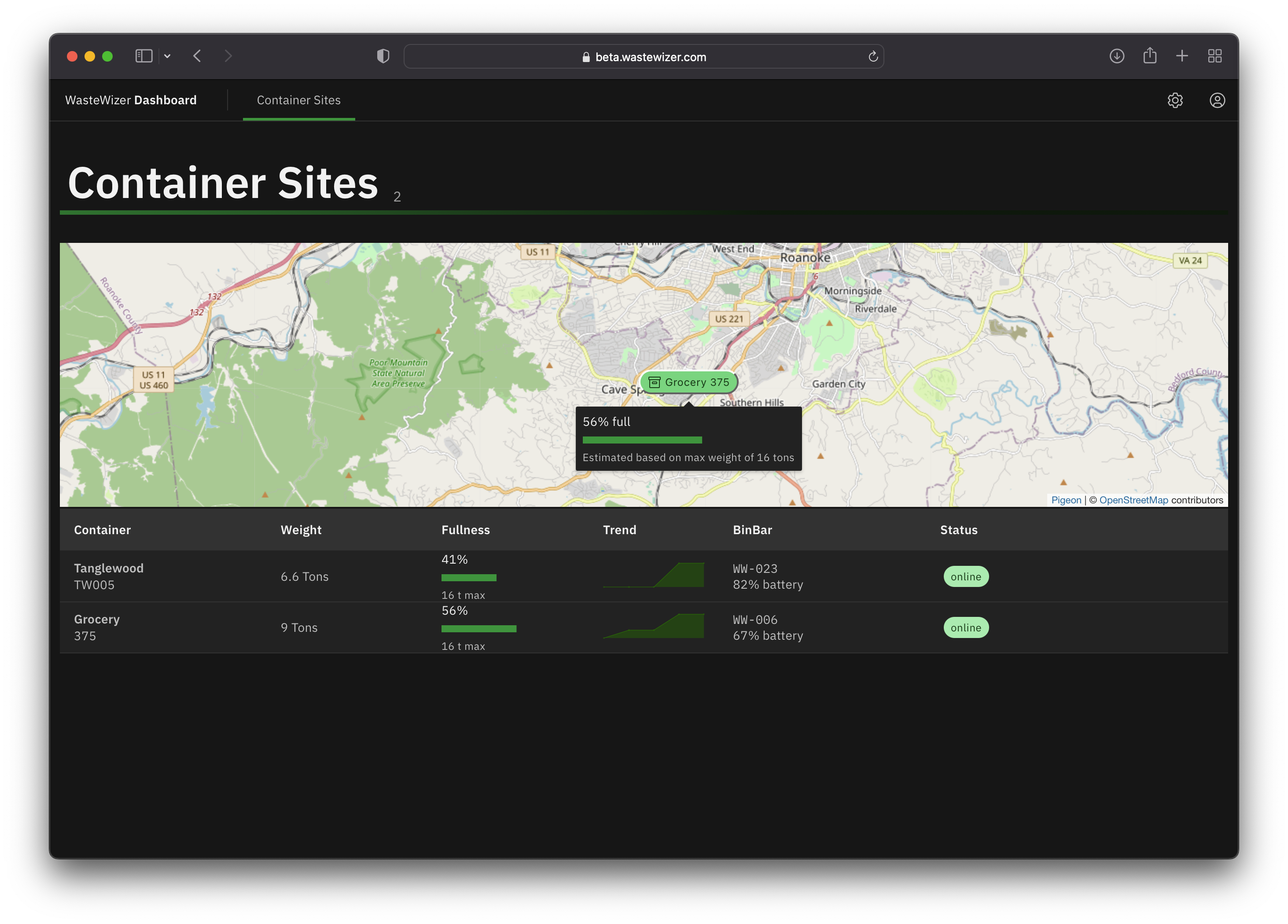This screenshot has height=924, width=1288.
Task: Reload the page using the refresh icon
Action: point(873,57)
